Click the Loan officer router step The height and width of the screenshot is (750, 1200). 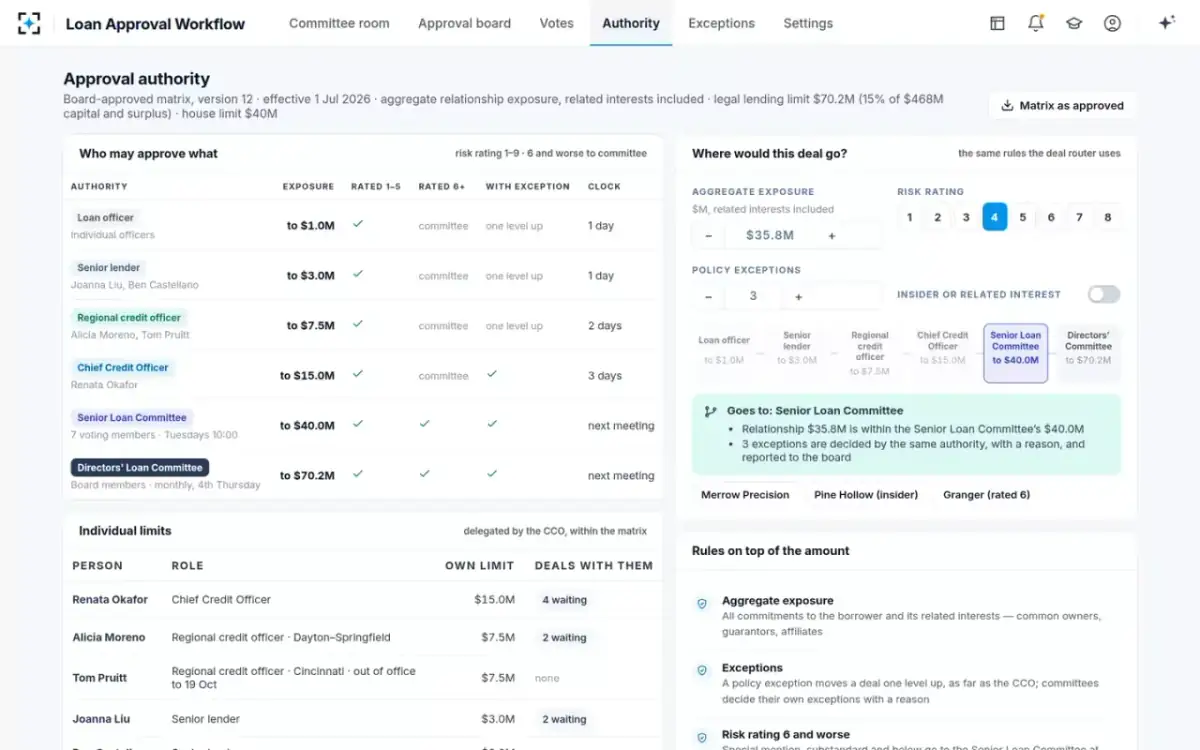coord(724,353)
